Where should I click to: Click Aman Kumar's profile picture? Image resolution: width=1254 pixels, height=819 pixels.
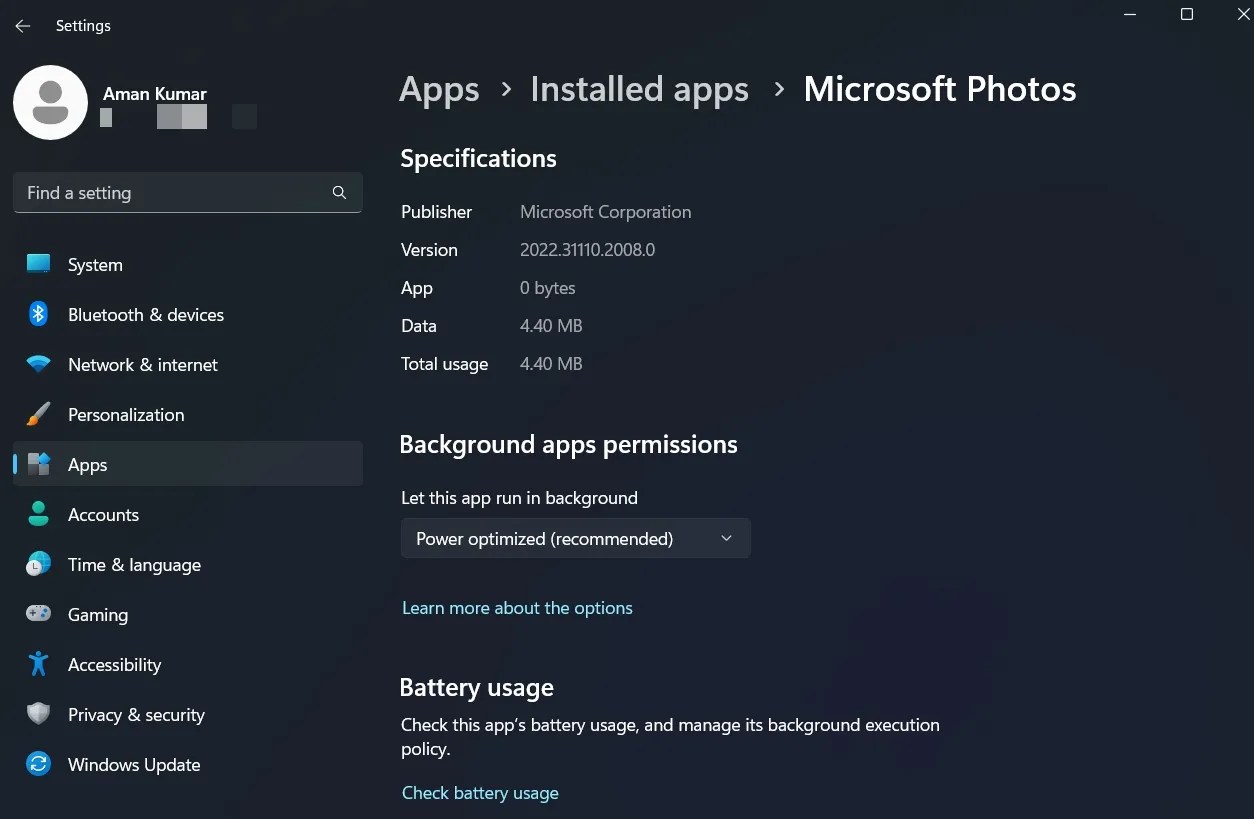[x=50, y=102]
